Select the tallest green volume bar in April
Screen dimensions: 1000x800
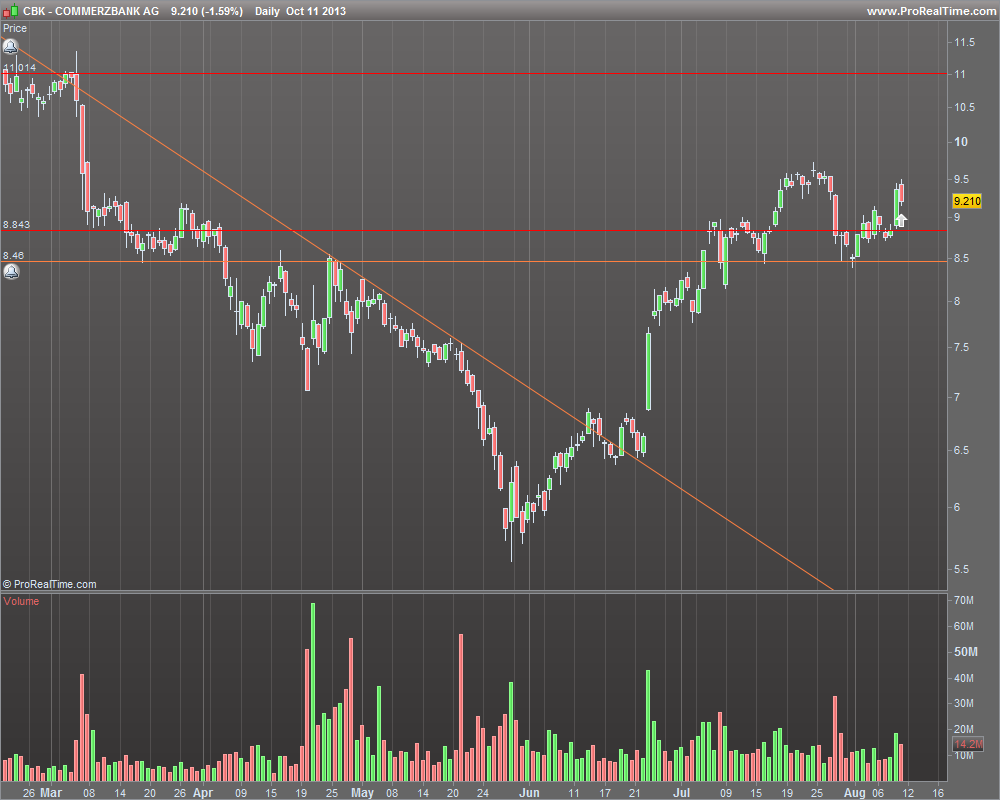(313, 692)
